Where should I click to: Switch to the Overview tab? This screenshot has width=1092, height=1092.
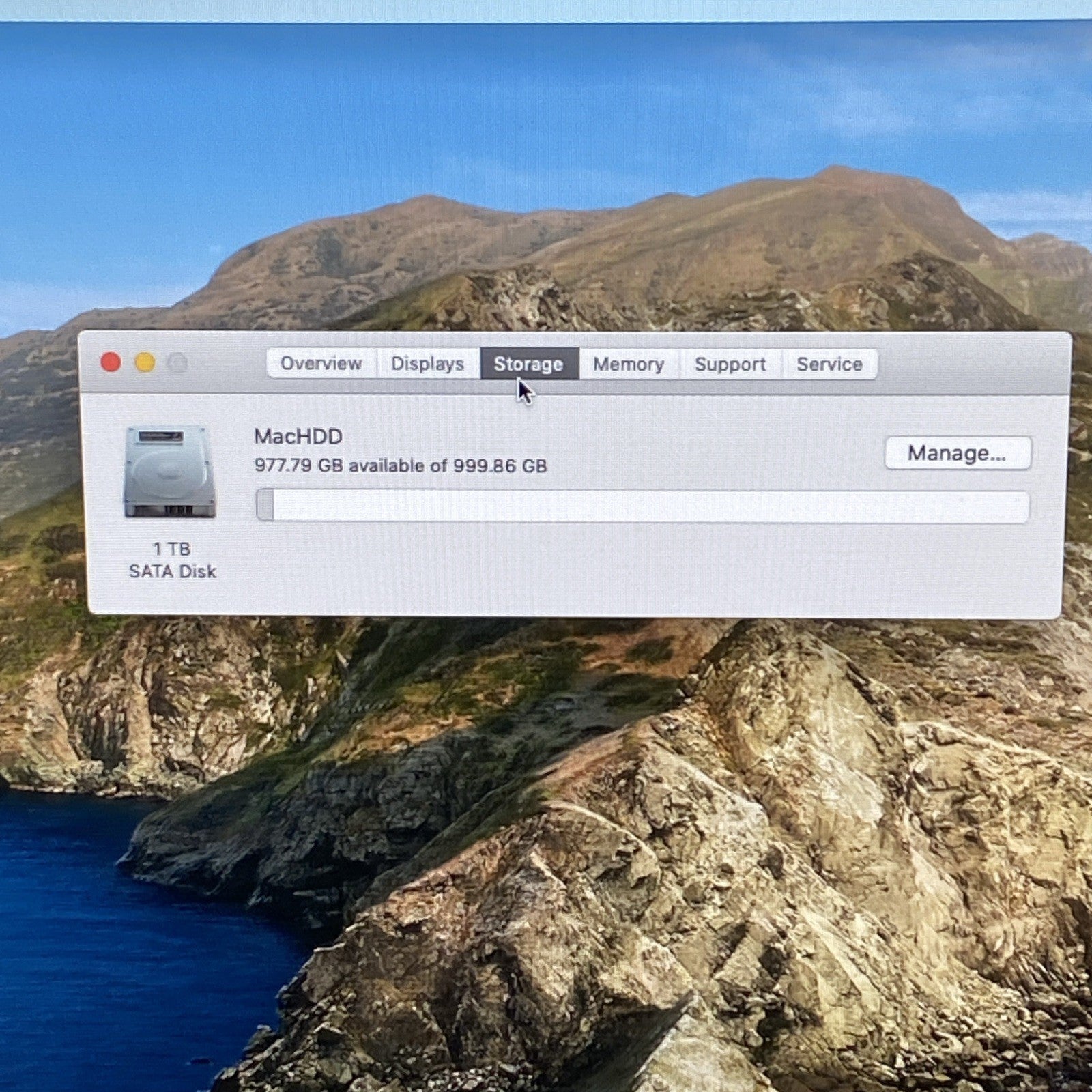321,363
